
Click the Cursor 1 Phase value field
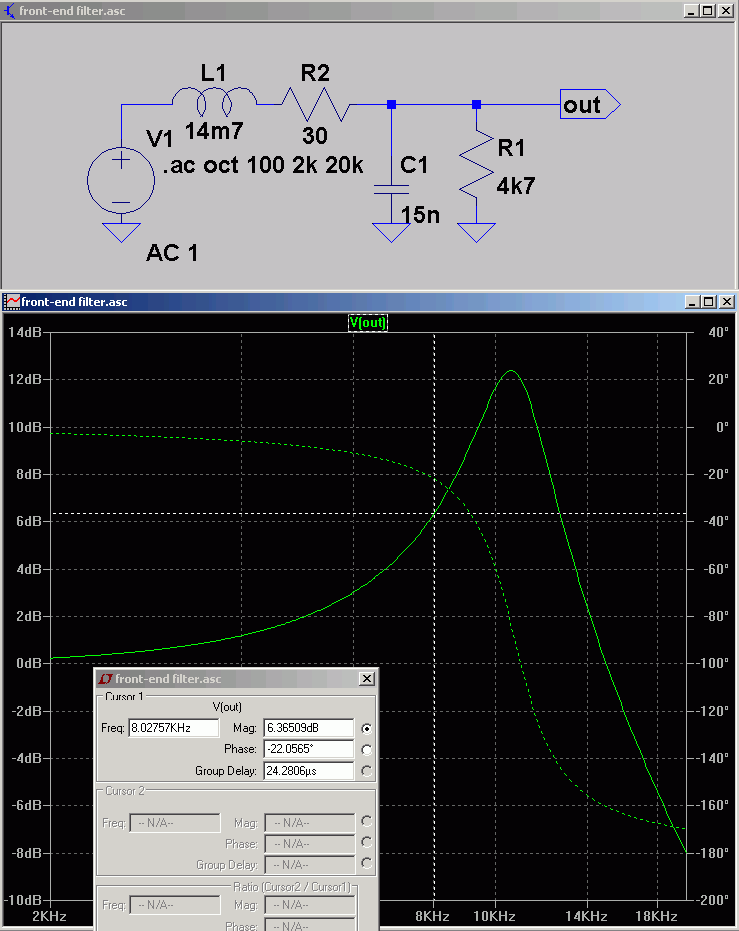(x=308, y=749)
